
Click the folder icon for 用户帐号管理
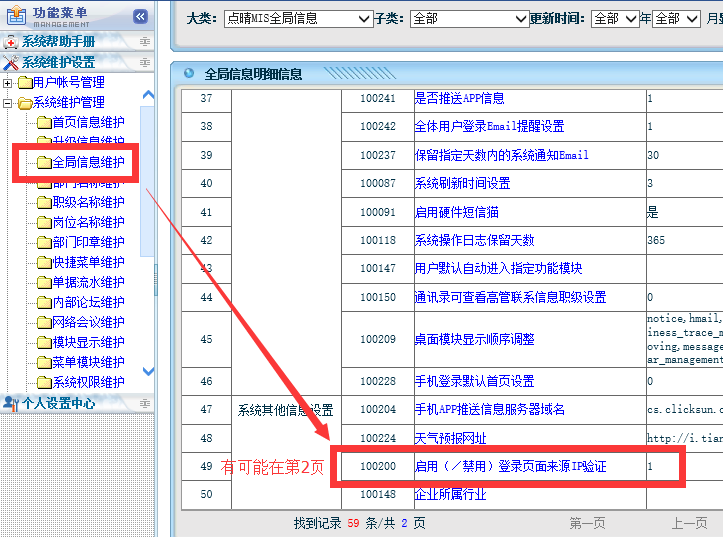24,83
